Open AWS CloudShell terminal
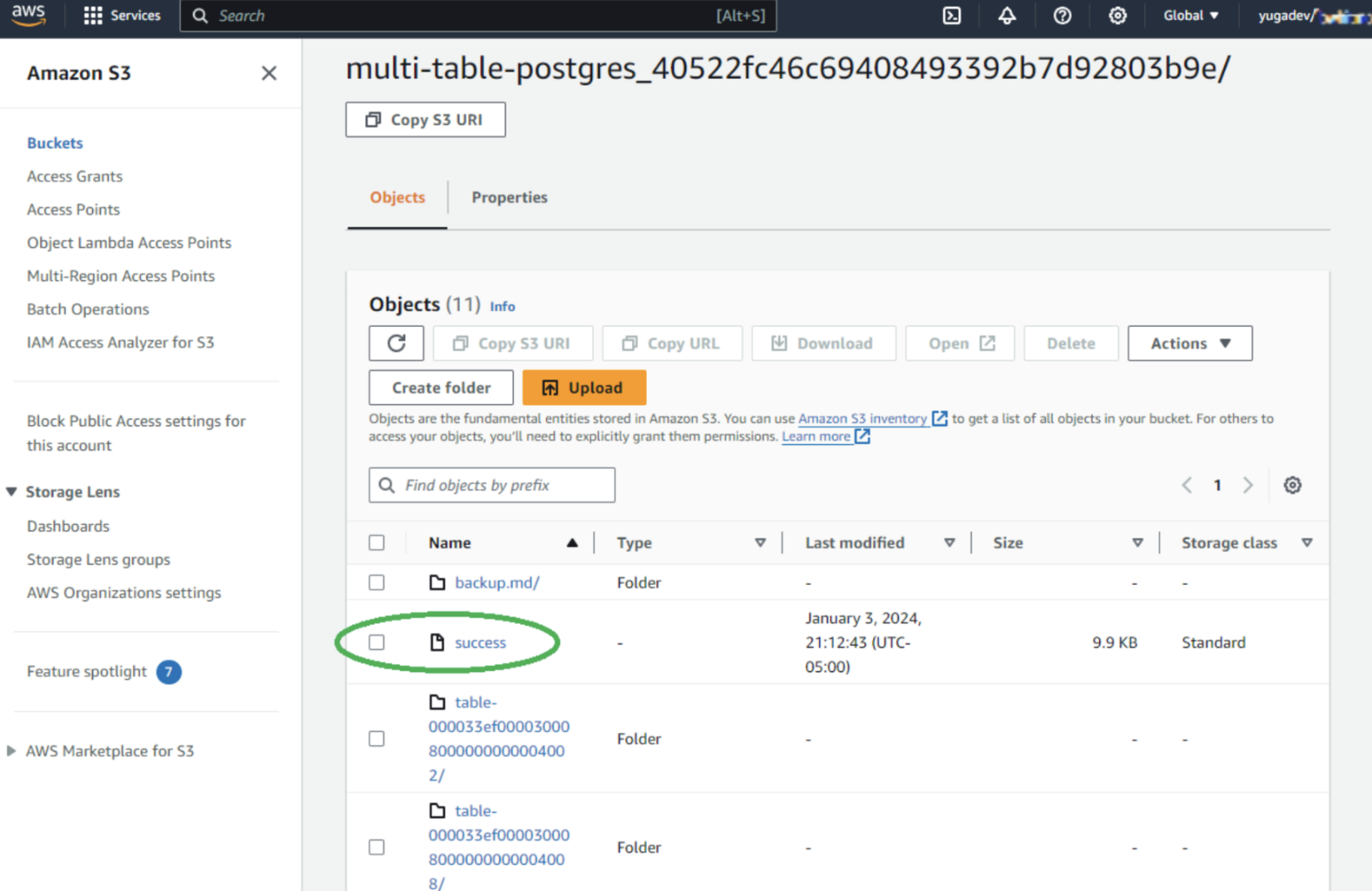 click(951, 15)
